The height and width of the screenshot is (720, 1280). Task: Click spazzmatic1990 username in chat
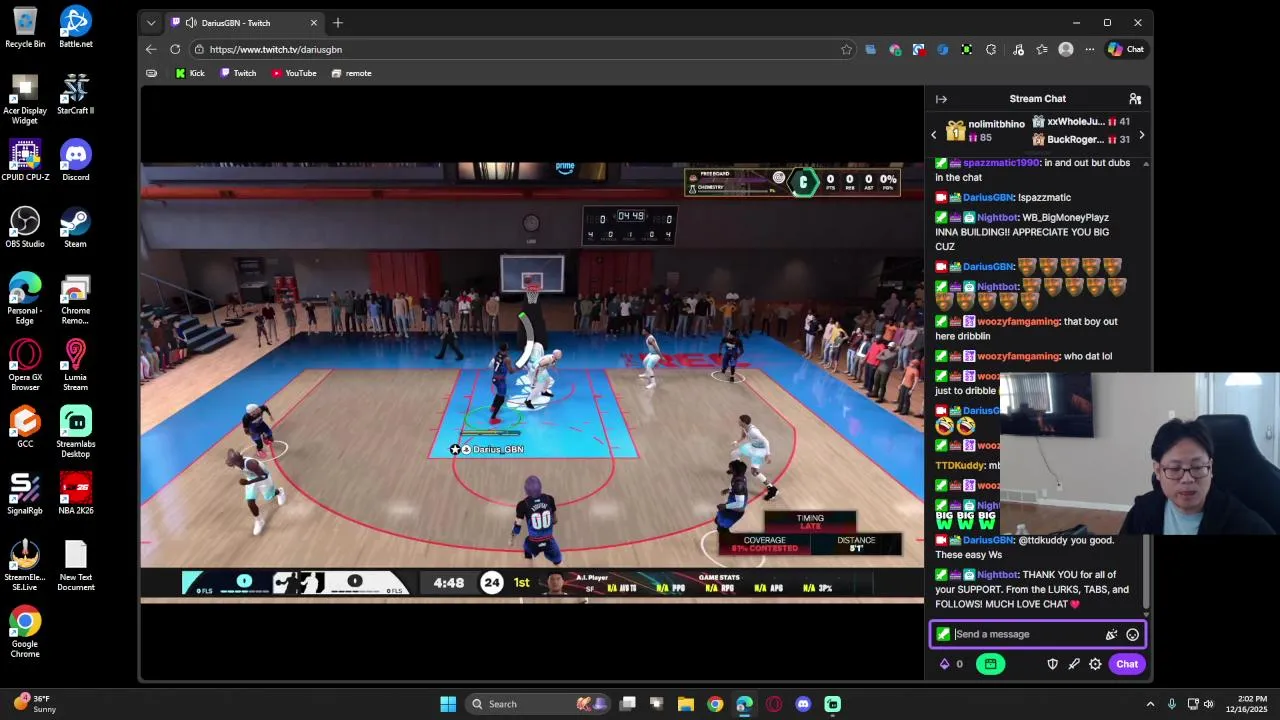(1001, 162)
